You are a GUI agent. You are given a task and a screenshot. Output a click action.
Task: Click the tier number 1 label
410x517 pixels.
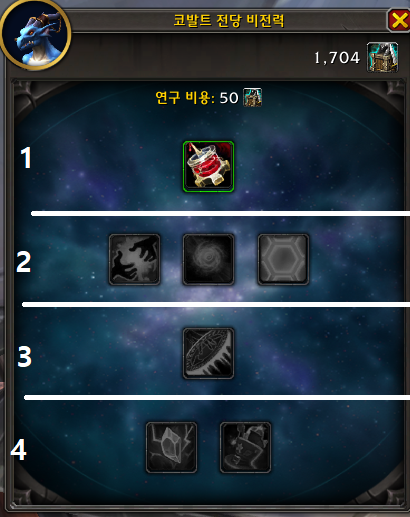tap(26, 158)
